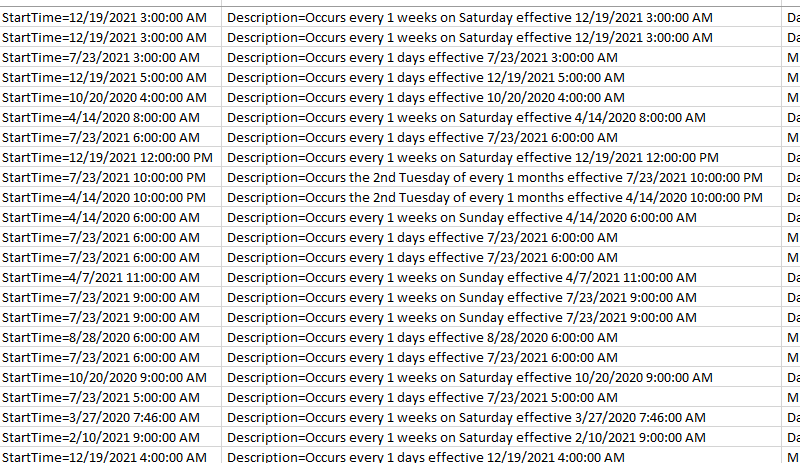Select StartTime=12/19/2021 4:00:00 AM cell
Image resolution: width=800 pixels, height=463 pixels.
click(111, 456)
